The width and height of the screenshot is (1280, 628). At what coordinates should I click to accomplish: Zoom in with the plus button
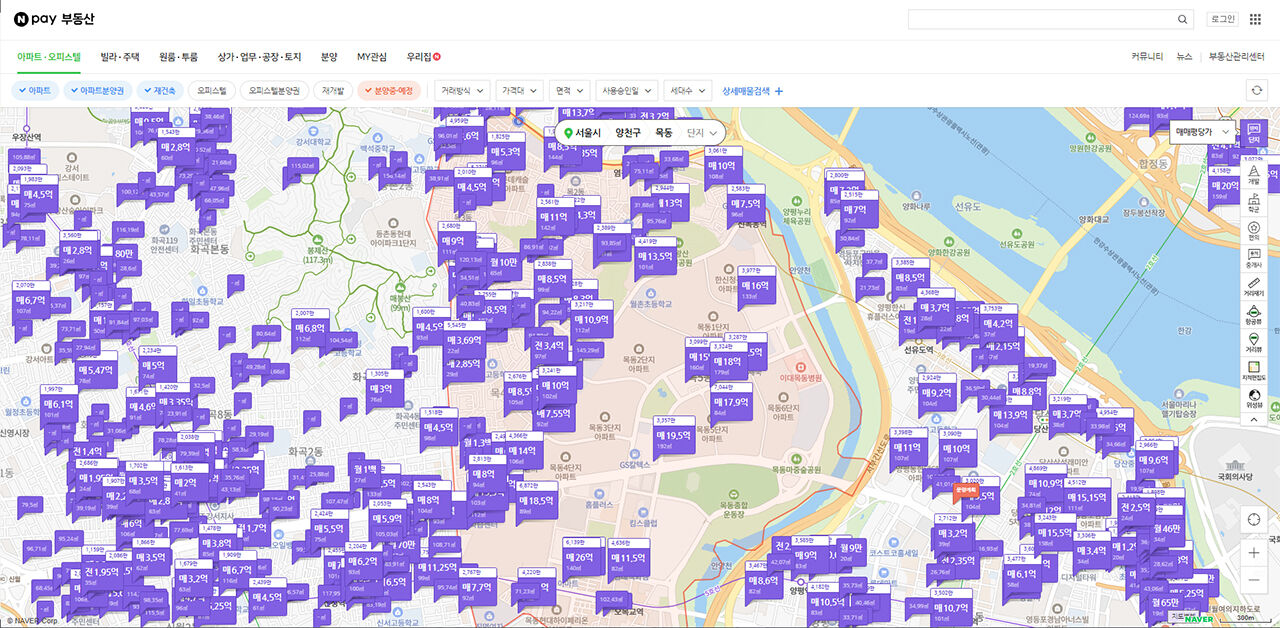click(x=1254, y=553)
